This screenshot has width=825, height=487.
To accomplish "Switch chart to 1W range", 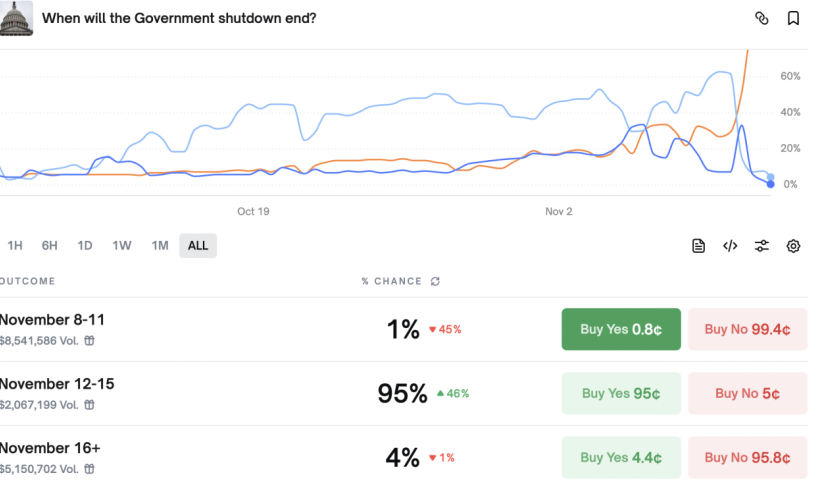I will coord(122,246).
